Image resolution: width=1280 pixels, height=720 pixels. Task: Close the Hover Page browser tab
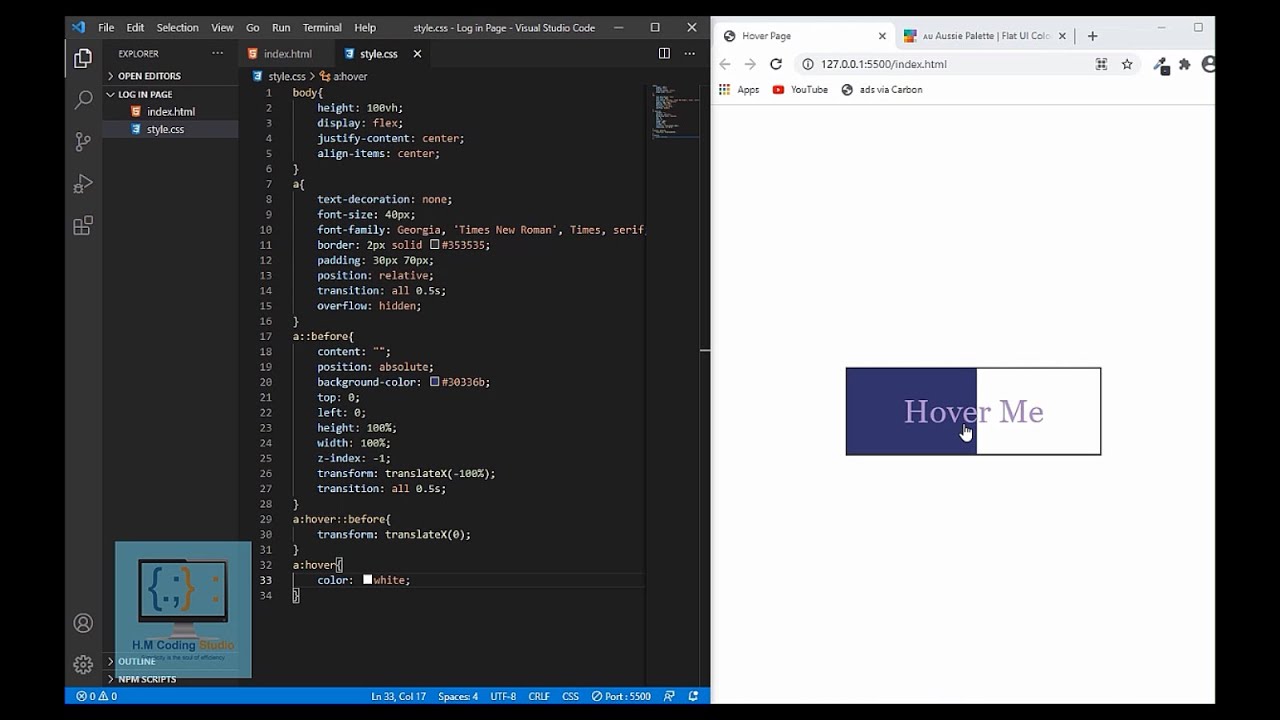[x=882, y=36]
